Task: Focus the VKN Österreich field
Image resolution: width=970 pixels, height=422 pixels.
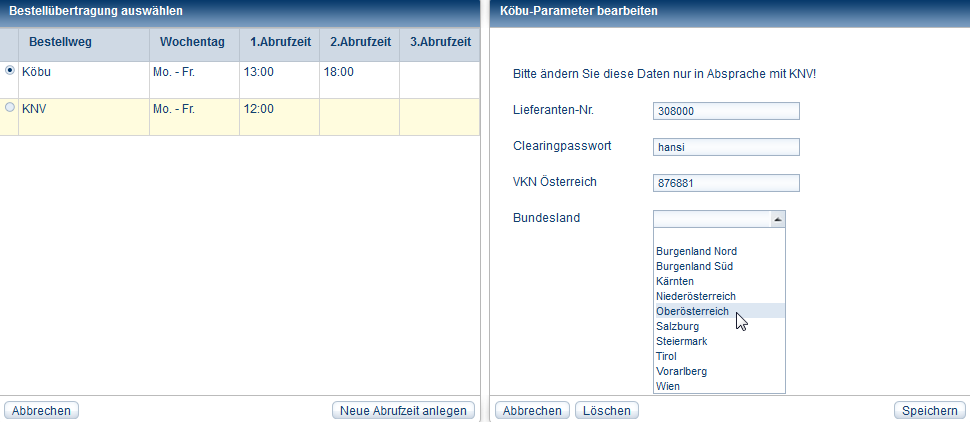Action: click(x=726, y=183)
